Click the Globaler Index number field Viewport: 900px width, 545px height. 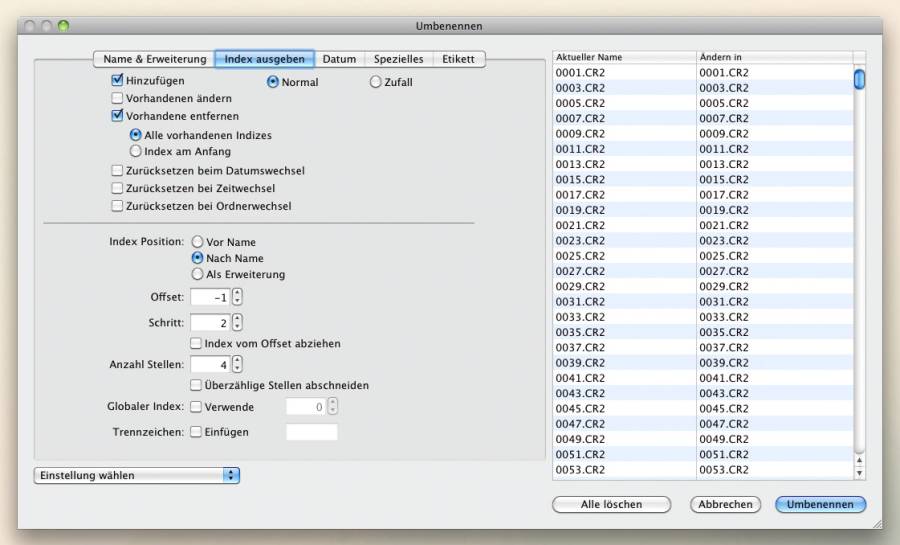(306, 407)
